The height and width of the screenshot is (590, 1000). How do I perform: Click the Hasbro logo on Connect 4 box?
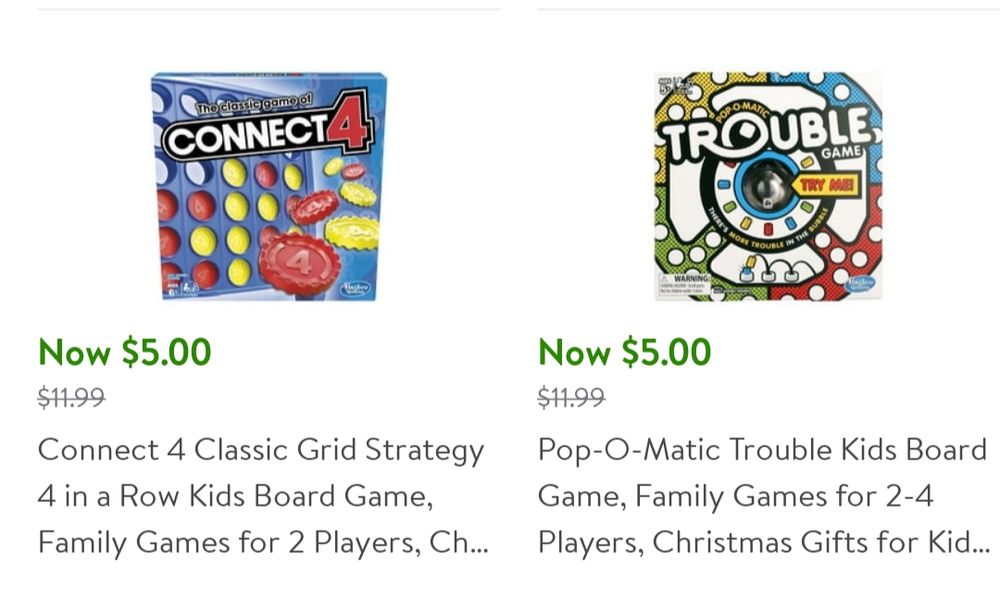(355, 289)
